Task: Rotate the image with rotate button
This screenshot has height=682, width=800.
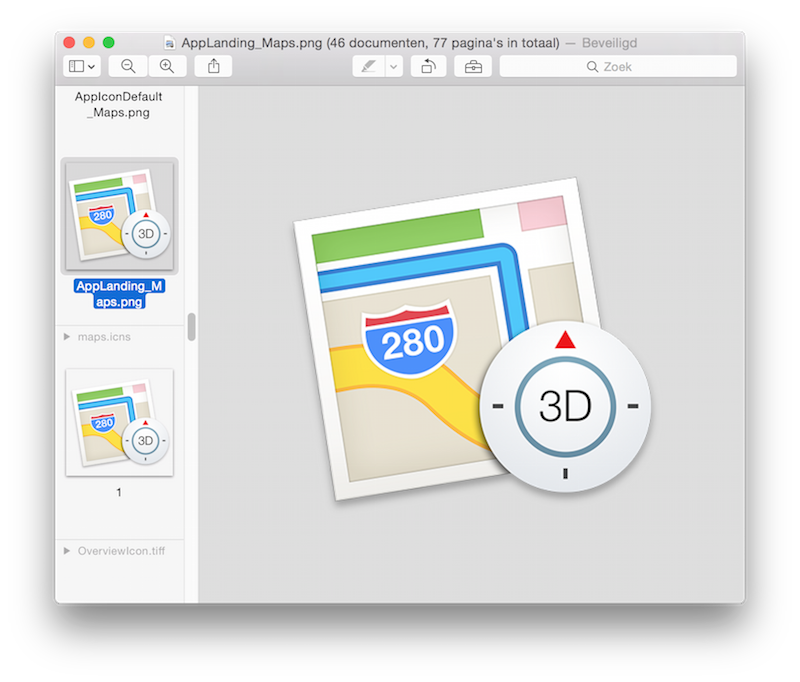Action: click(429, 66)
